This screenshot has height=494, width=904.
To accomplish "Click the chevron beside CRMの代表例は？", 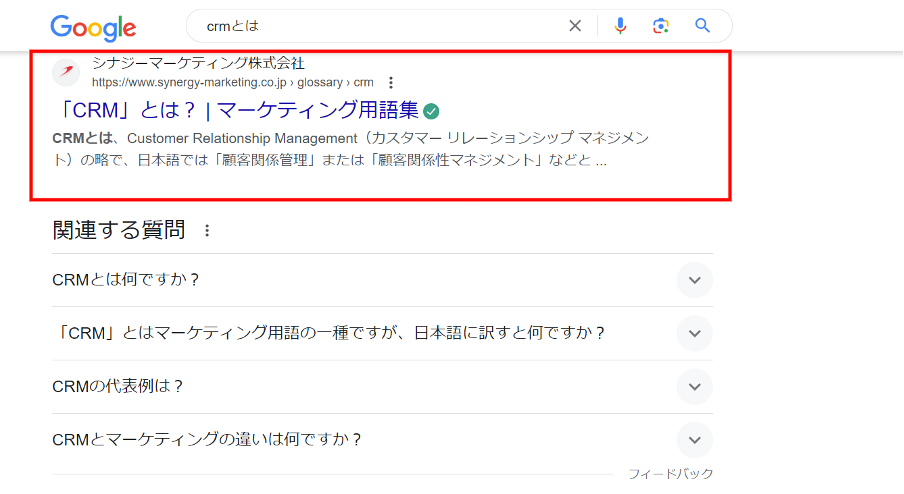I will [x=695, y=386].
